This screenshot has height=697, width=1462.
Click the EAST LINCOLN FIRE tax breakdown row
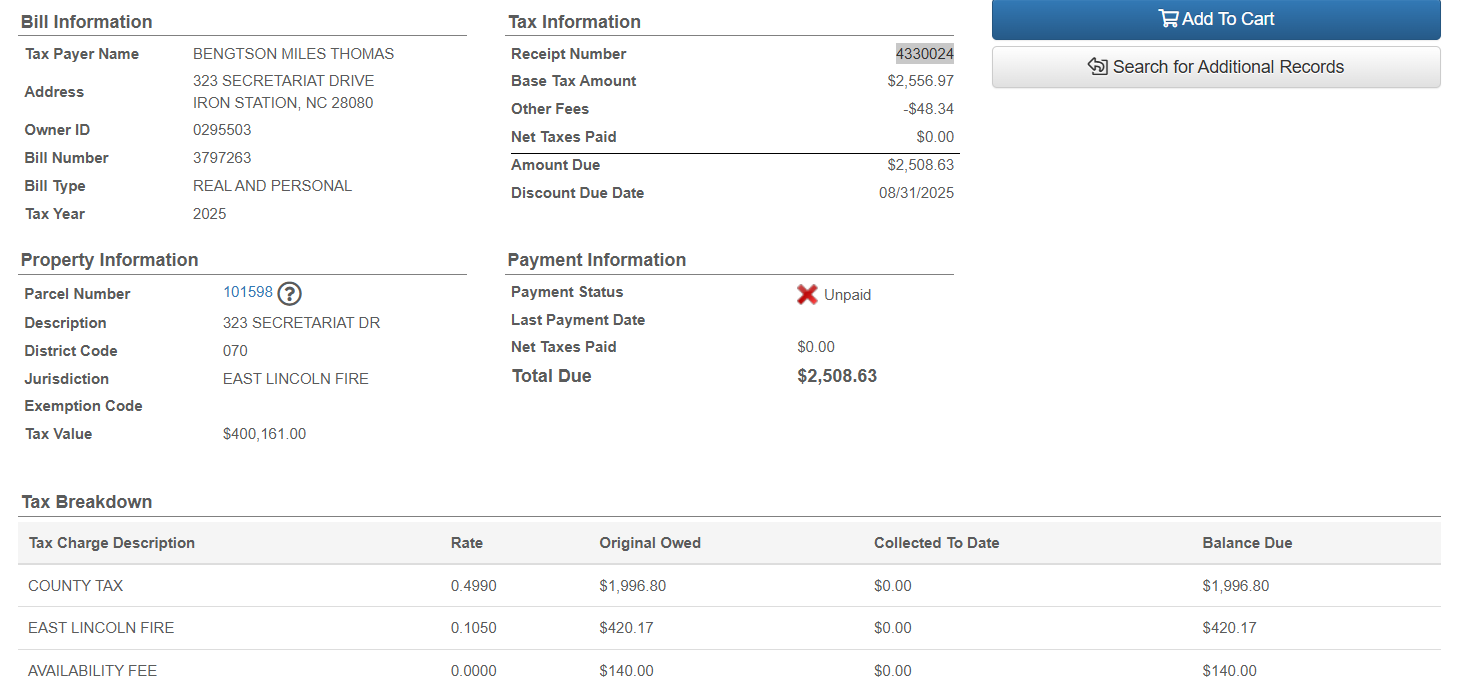[101, 628]
